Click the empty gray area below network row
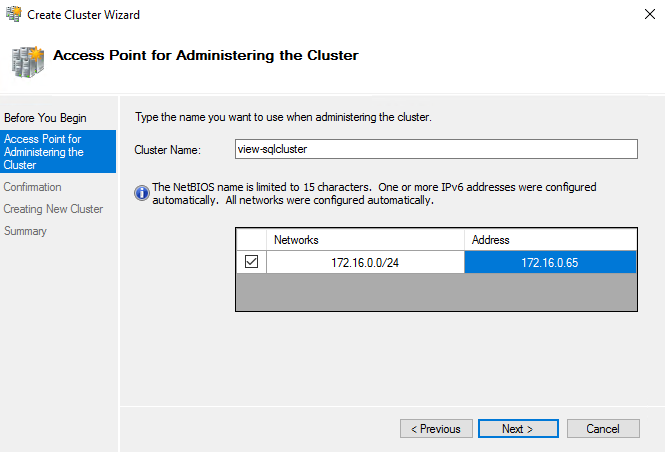Screen dimensions: 667x453 [x=436, y=292]
